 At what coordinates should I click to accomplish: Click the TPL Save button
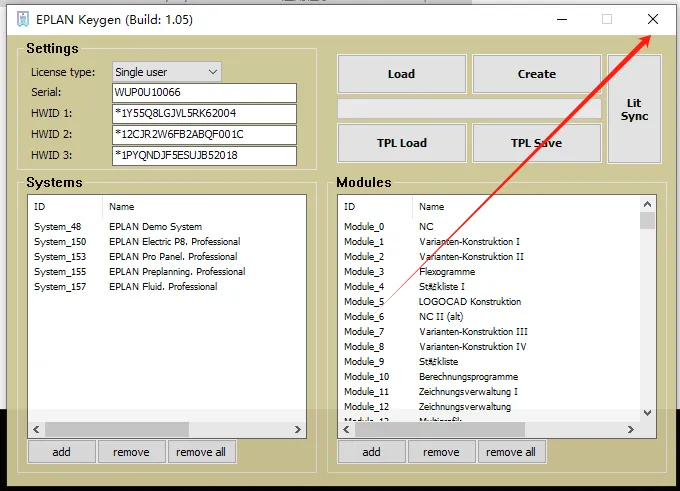pos(536,143)
